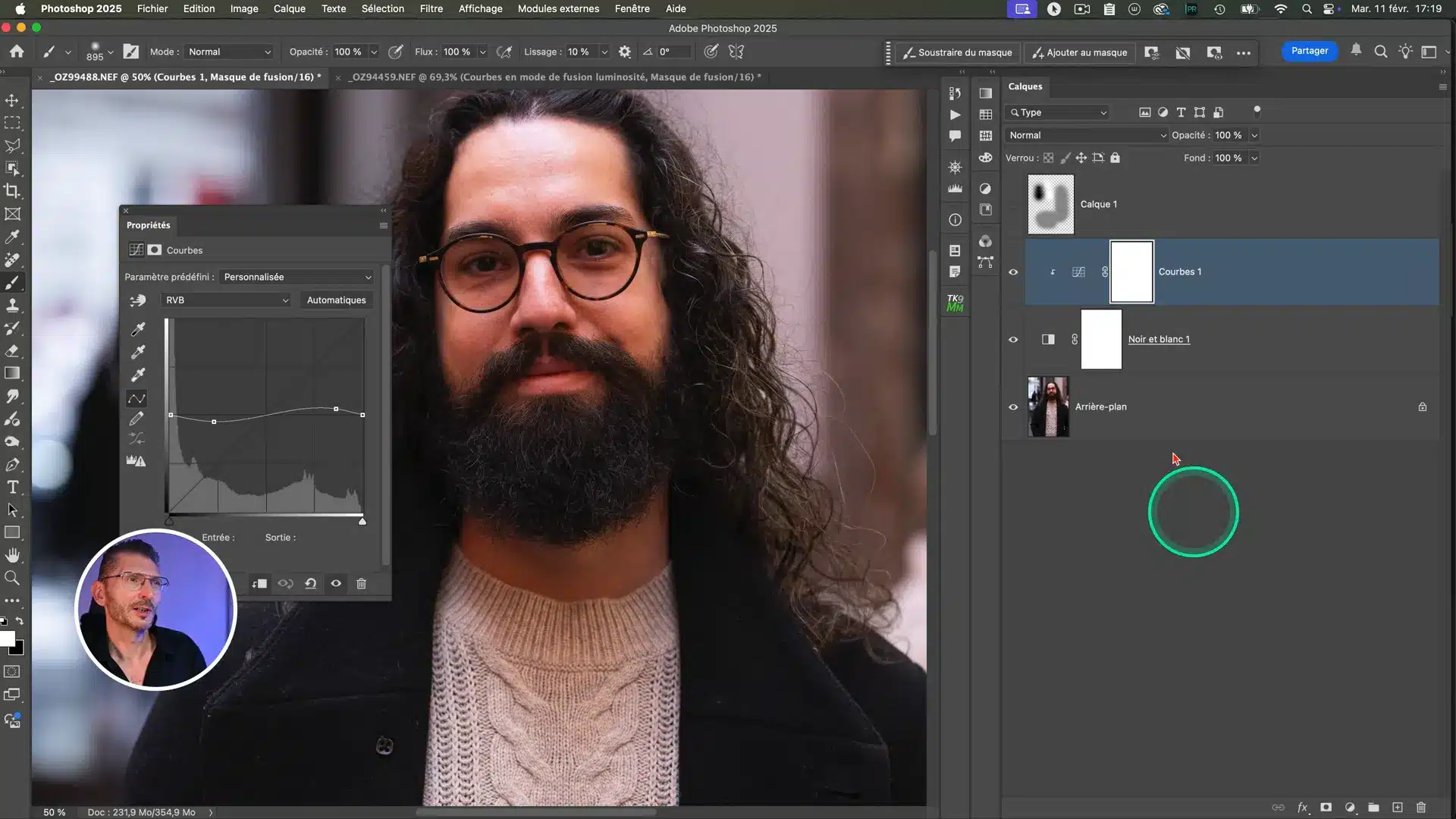Hide the Arrière-plan layer
The image size is (1456, 819).
pos(1013,407)
